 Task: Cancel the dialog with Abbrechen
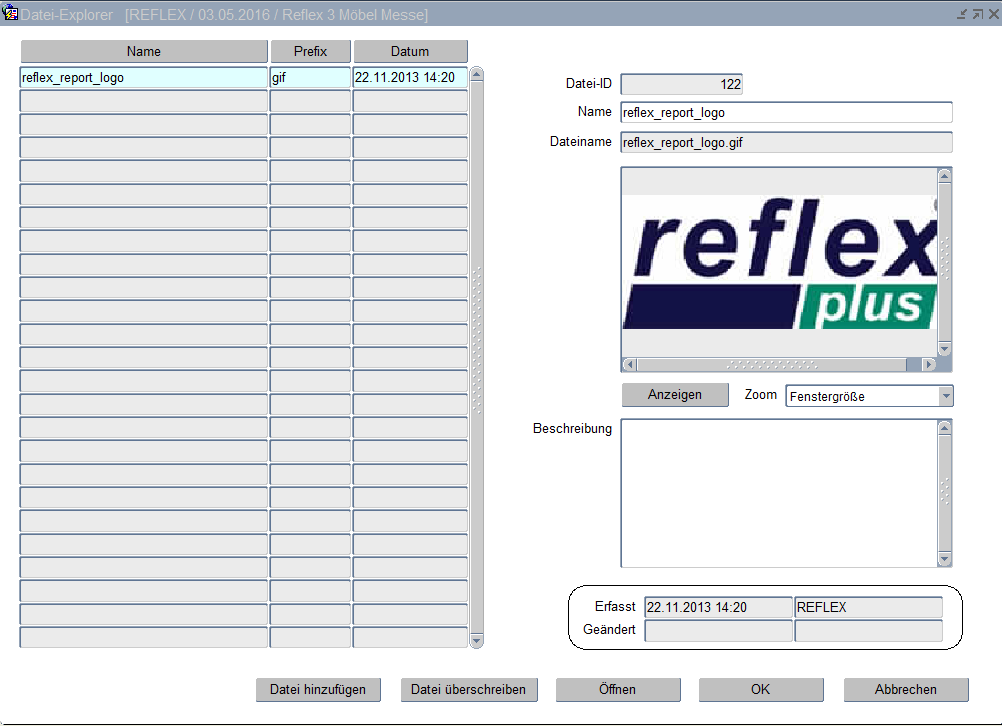click(905, 689)
